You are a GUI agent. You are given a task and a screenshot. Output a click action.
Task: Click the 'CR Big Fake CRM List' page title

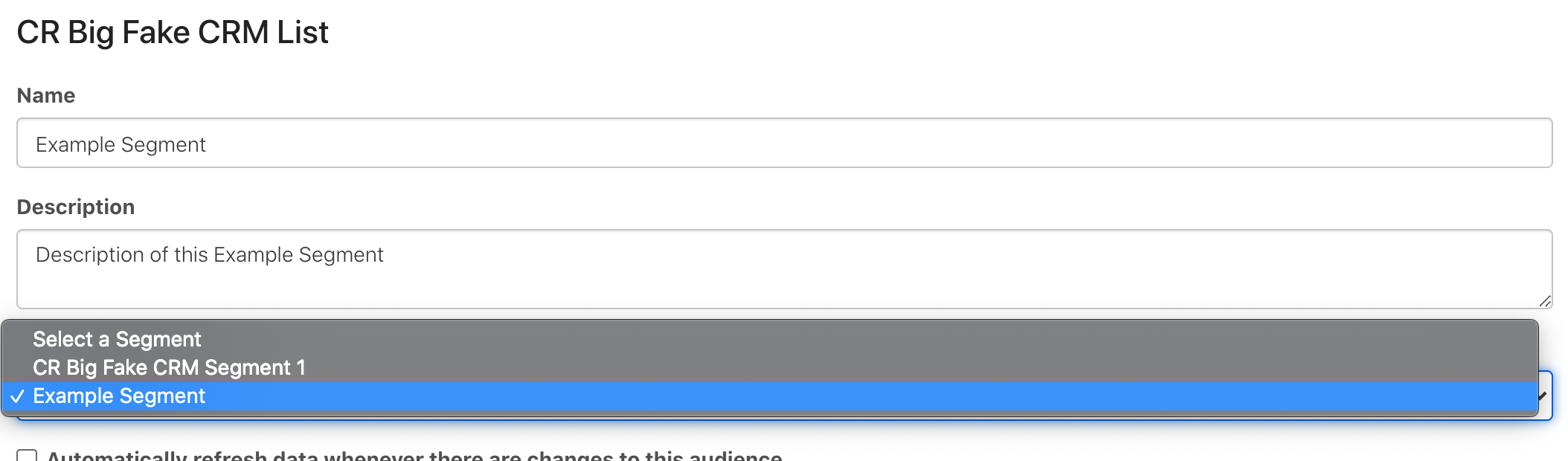pos(173,31)
